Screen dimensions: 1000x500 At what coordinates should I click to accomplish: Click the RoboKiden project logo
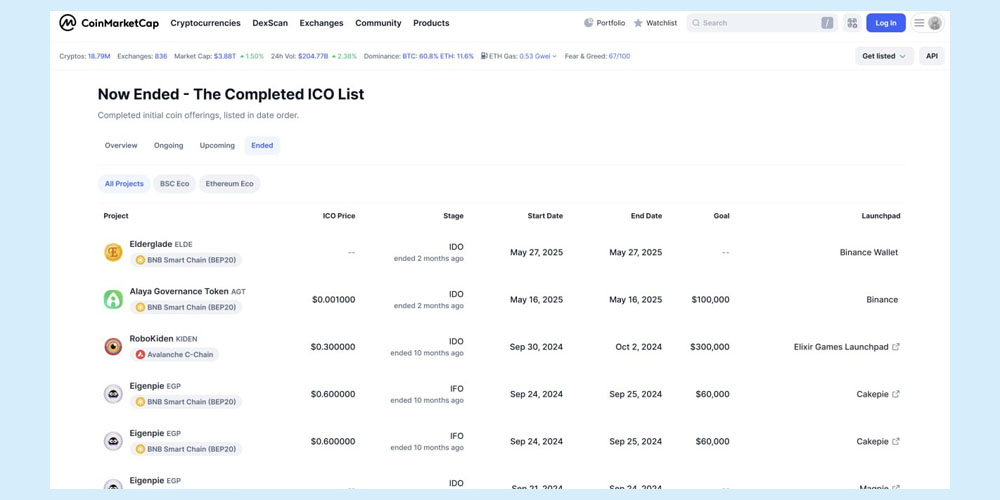pyautogui.click(x=113, y=347)
